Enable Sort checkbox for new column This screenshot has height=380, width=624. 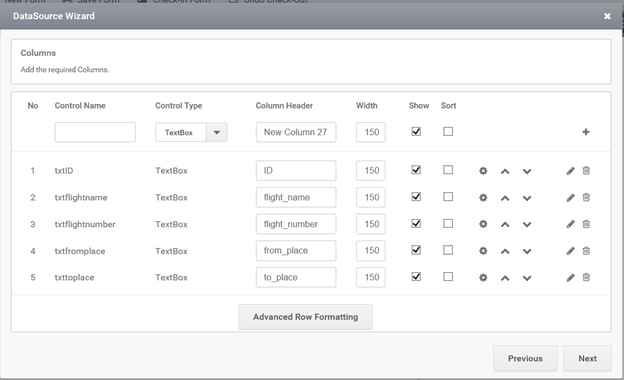tap(448, 131)
